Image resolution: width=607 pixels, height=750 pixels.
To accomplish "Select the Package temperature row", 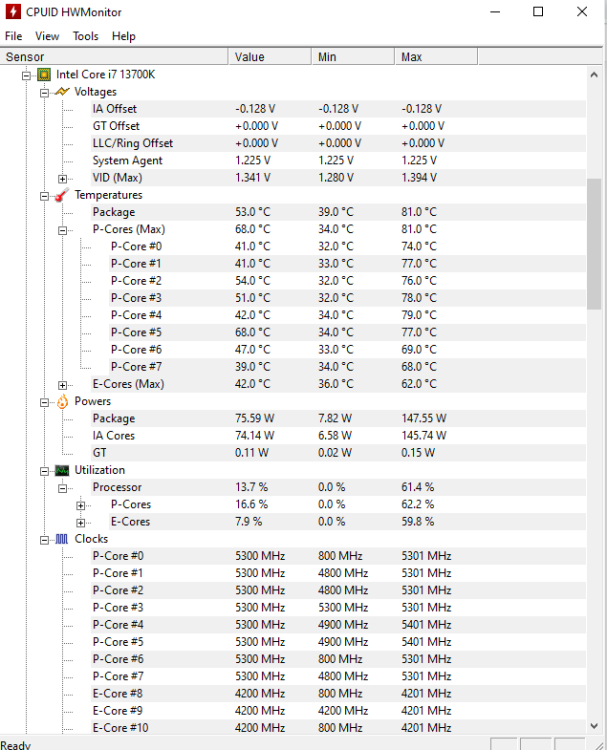I will [x=338, y=212].
